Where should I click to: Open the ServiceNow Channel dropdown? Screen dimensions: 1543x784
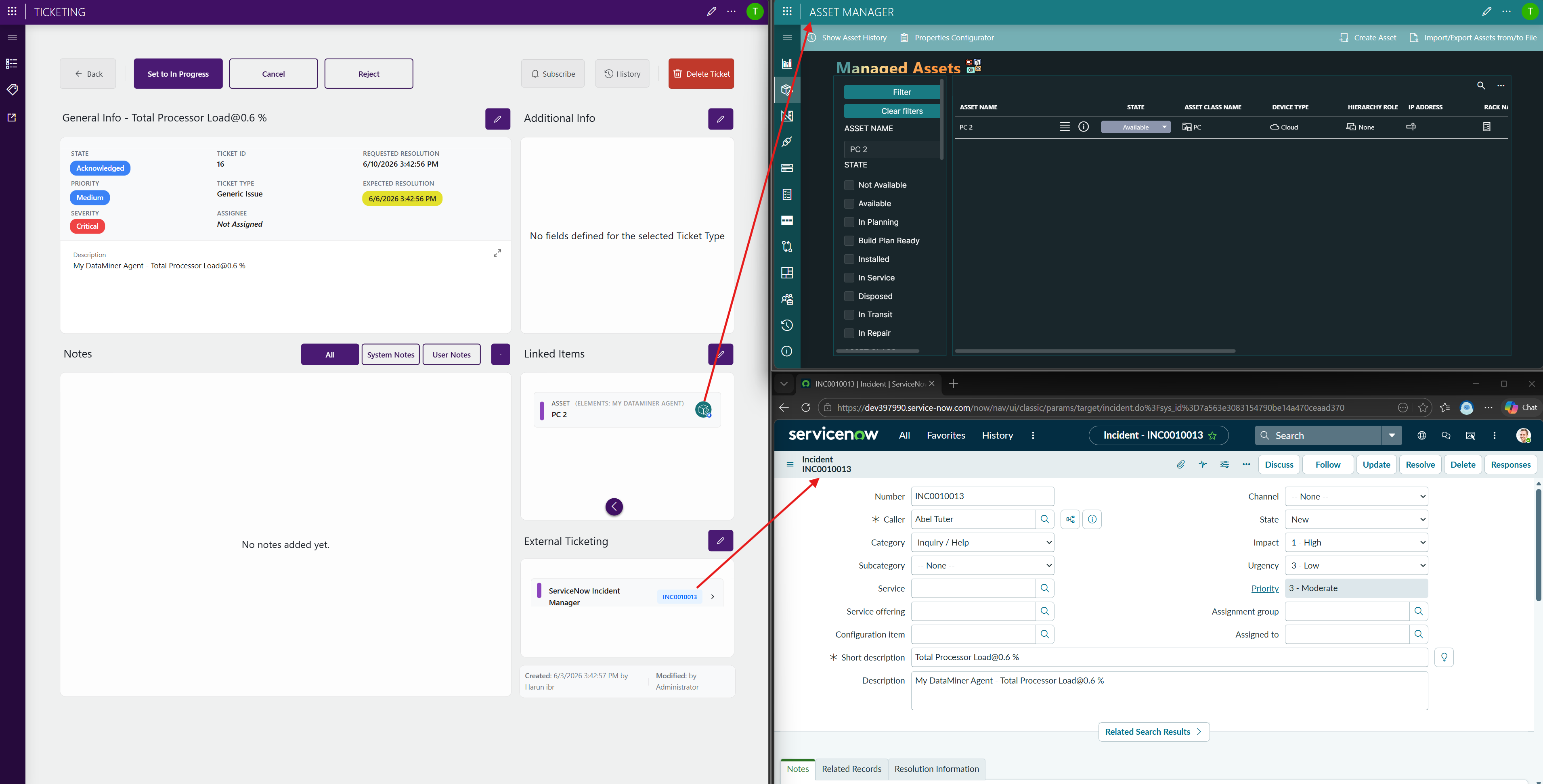tap(1356, 497)
